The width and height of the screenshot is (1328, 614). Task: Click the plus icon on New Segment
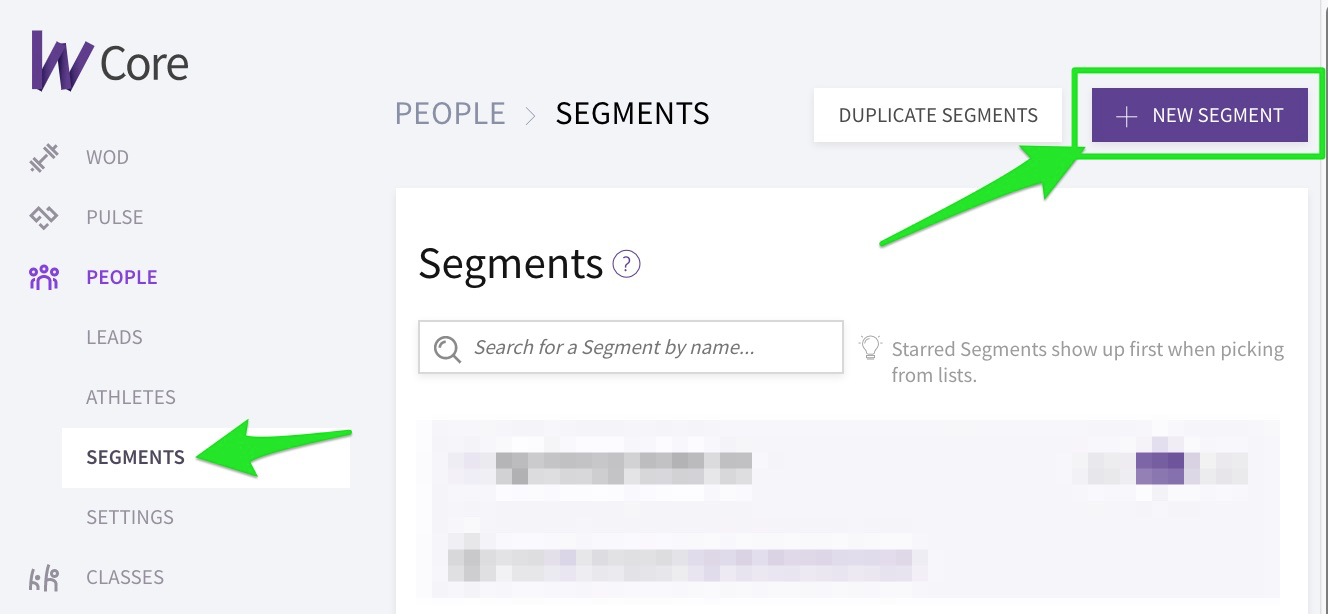(1127, 116)
